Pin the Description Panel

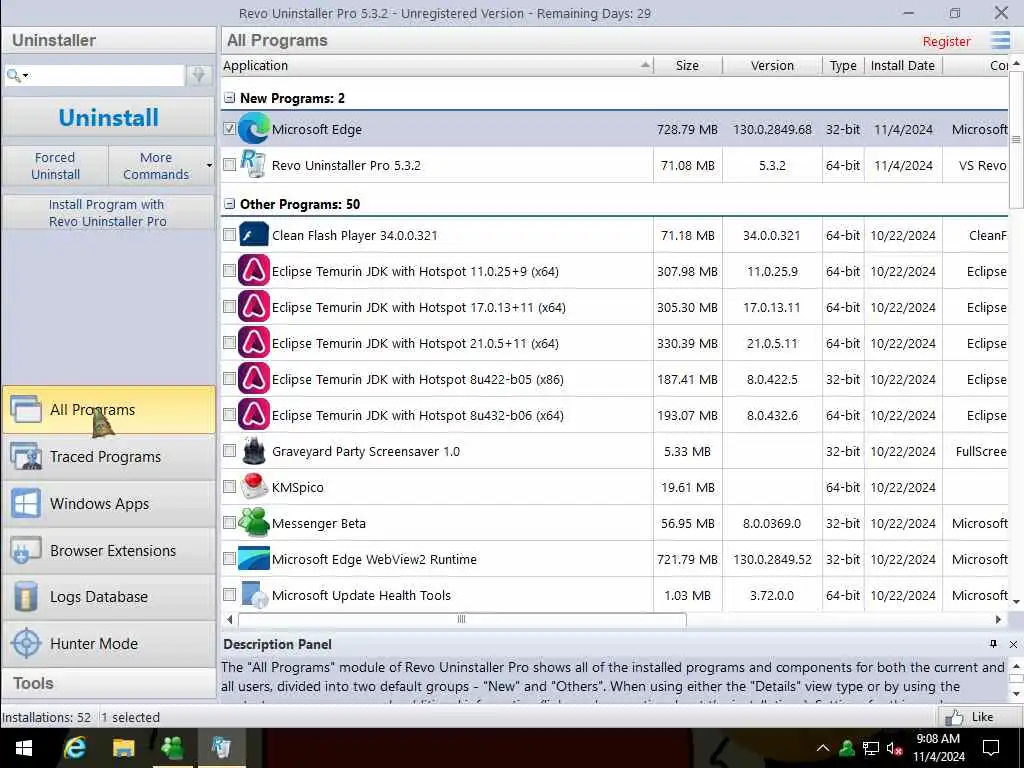pos(993,644)
